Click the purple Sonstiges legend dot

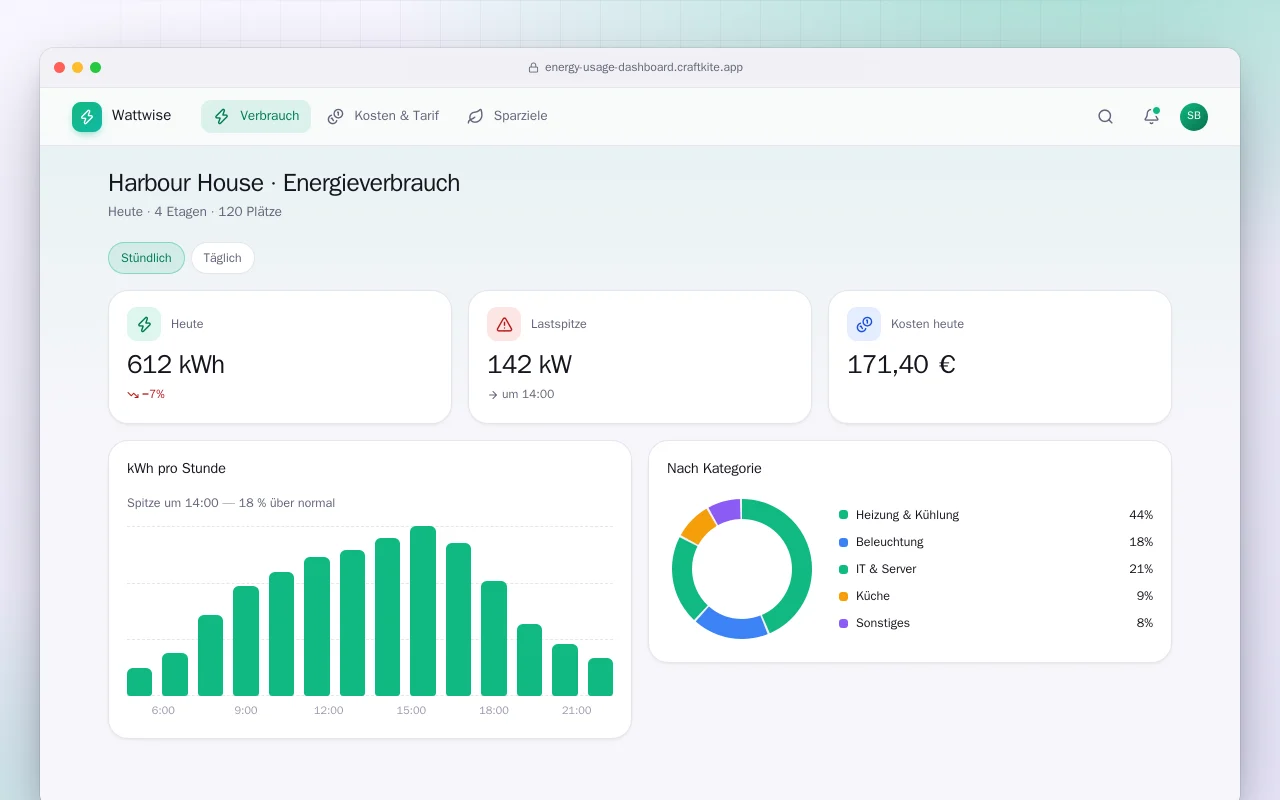[x=843, y=623]
